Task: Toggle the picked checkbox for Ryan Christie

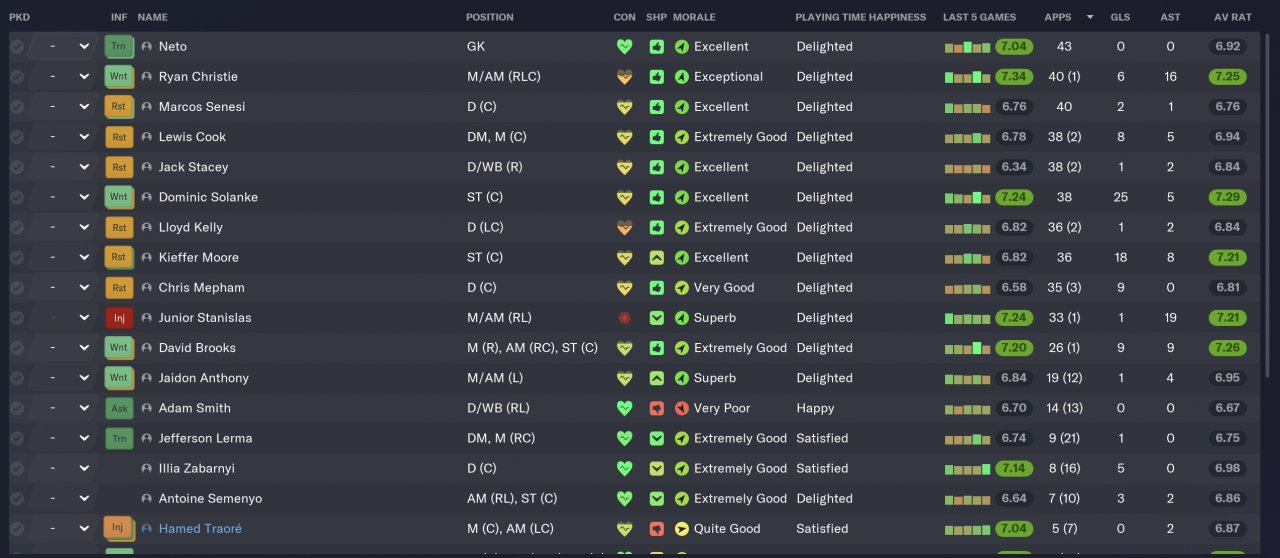Action: click(17, 77)
